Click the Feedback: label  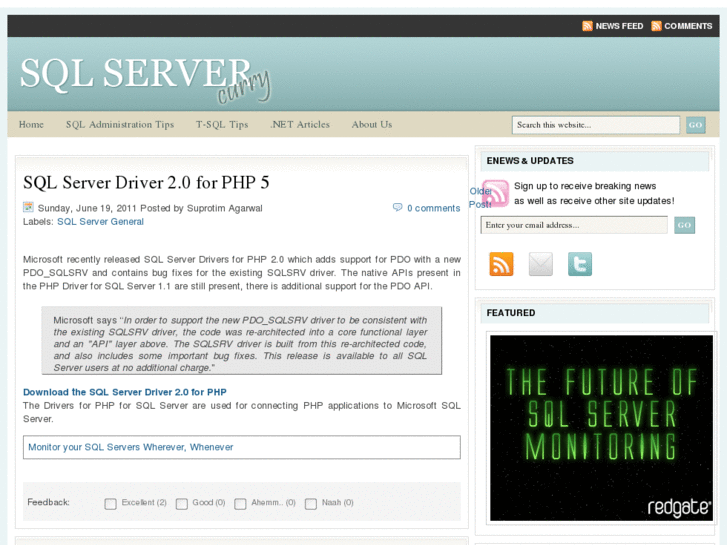48,502
